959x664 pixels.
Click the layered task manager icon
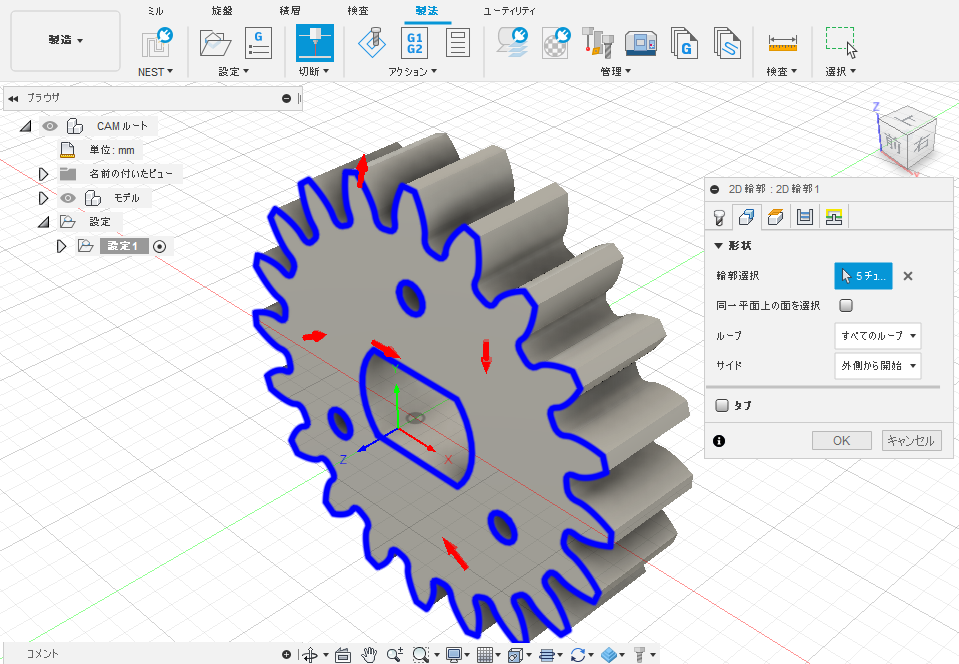click(512, 43)
